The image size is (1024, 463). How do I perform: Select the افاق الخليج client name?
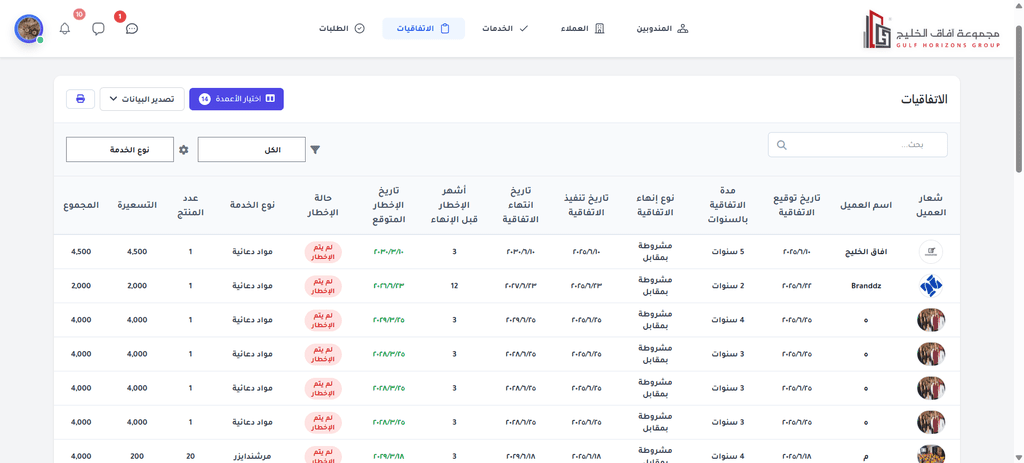(x=865, y=251)
